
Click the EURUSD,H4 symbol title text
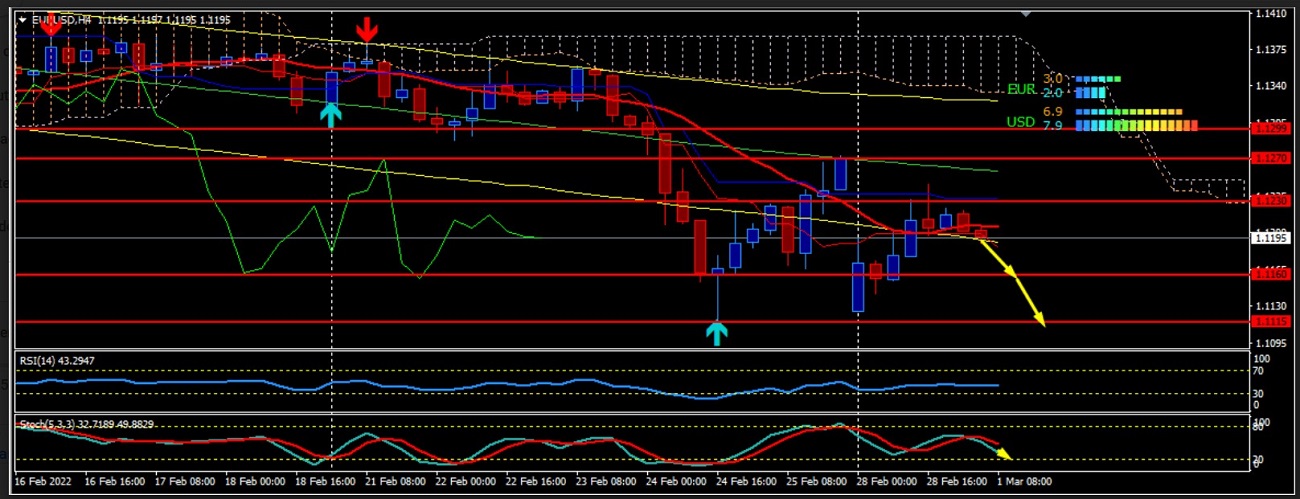pos(63,19)
